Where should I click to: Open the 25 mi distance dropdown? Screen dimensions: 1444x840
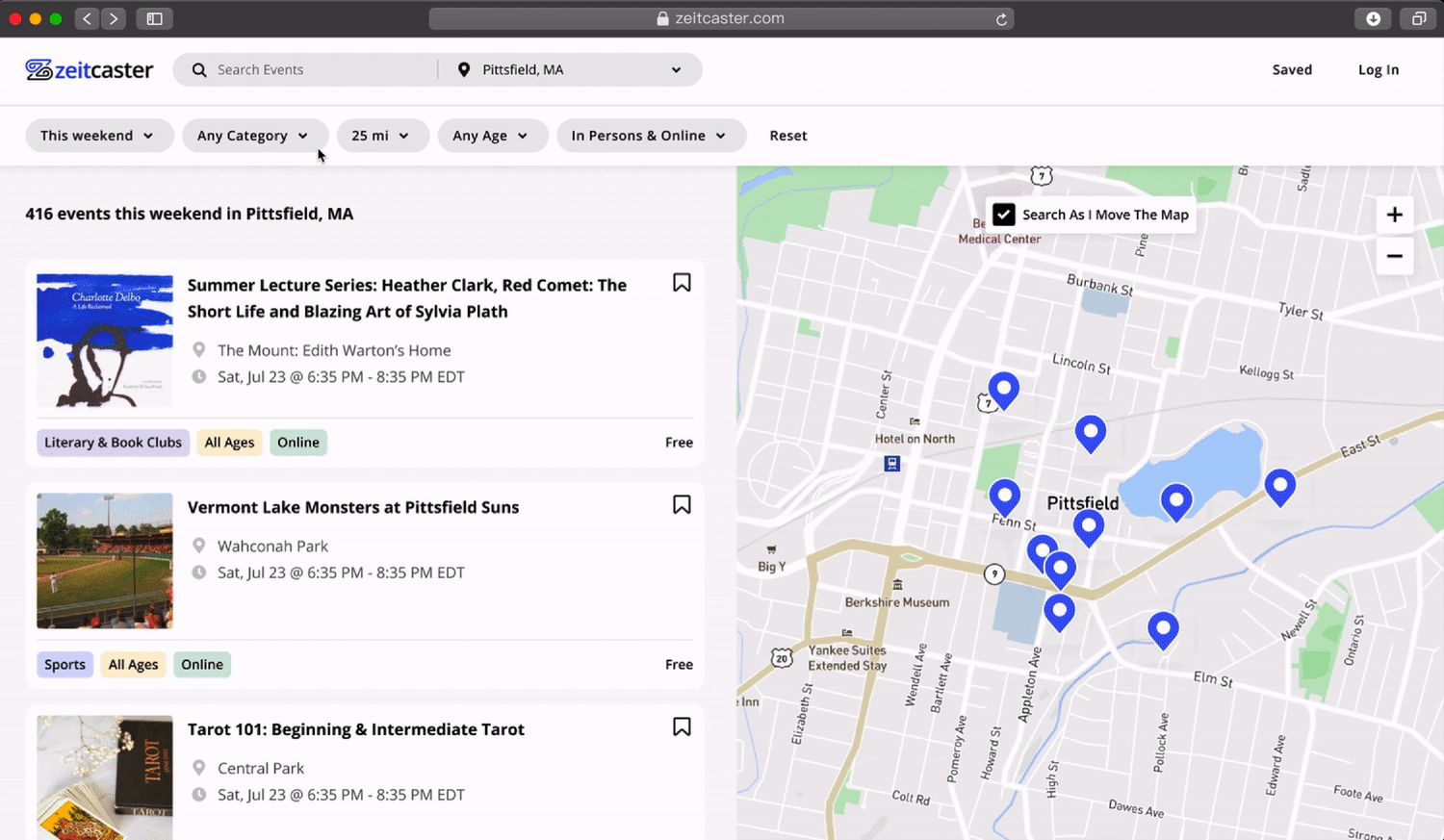point(382,136)
